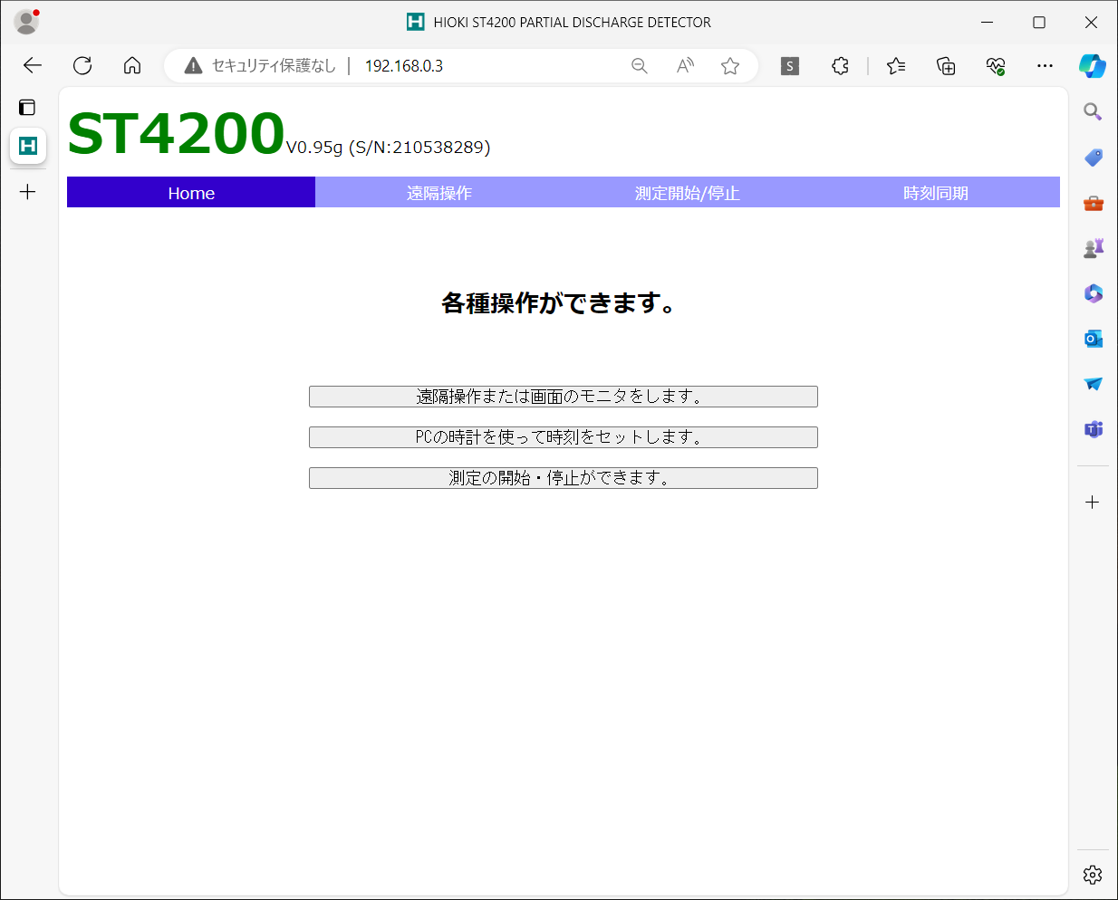Viewport: 1118px width, 900px height.
Task: Customize sidebar with plus icon
Action: pos(1092,502)
